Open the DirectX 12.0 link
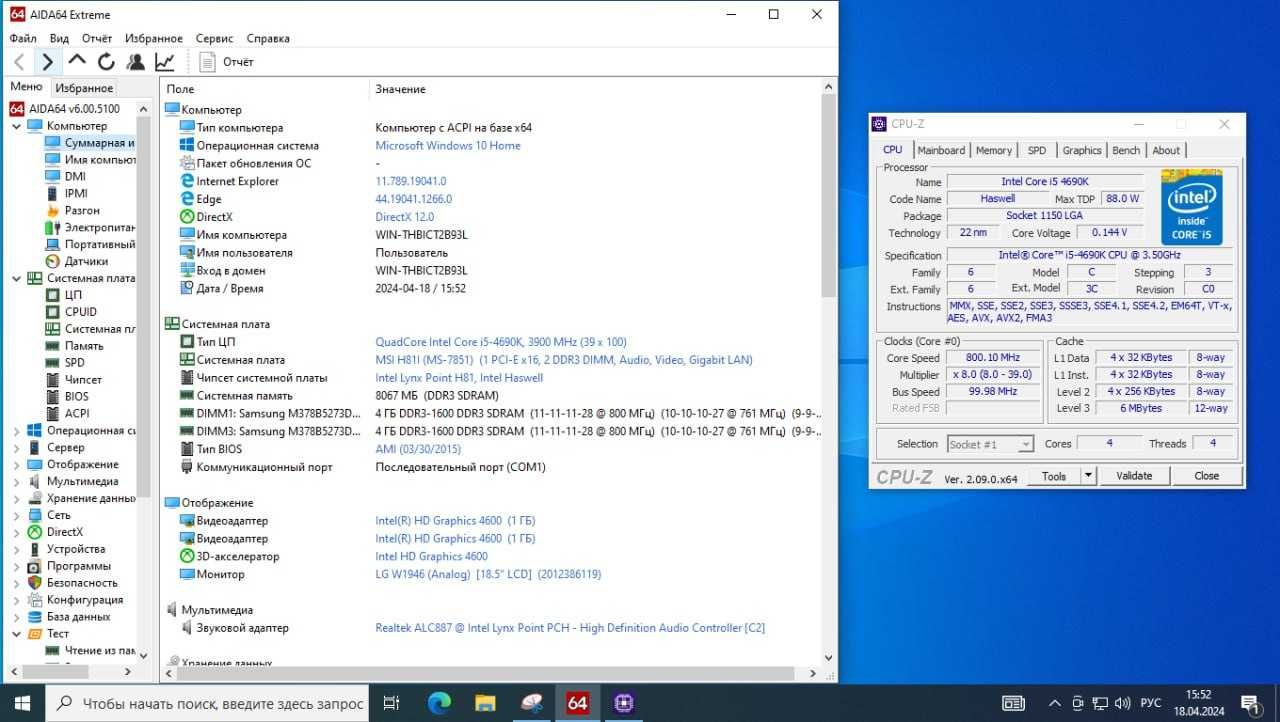Screen dimensions: 1280x722 click(405, 217)
